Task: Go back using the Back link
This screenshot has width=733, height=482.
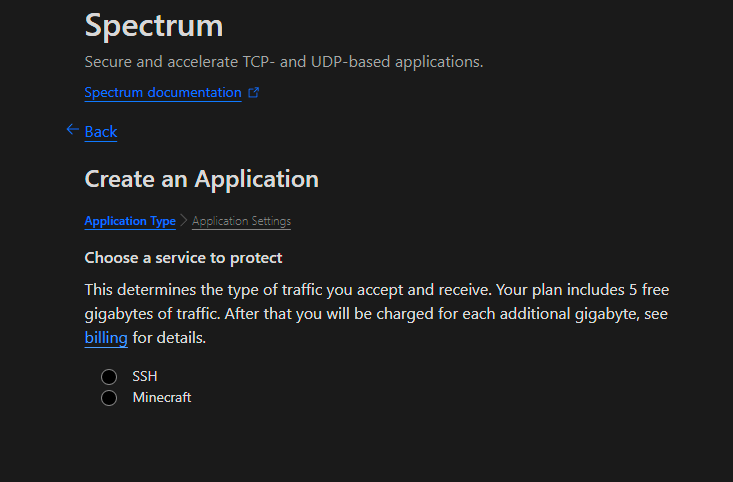Action: pos(101,131)
